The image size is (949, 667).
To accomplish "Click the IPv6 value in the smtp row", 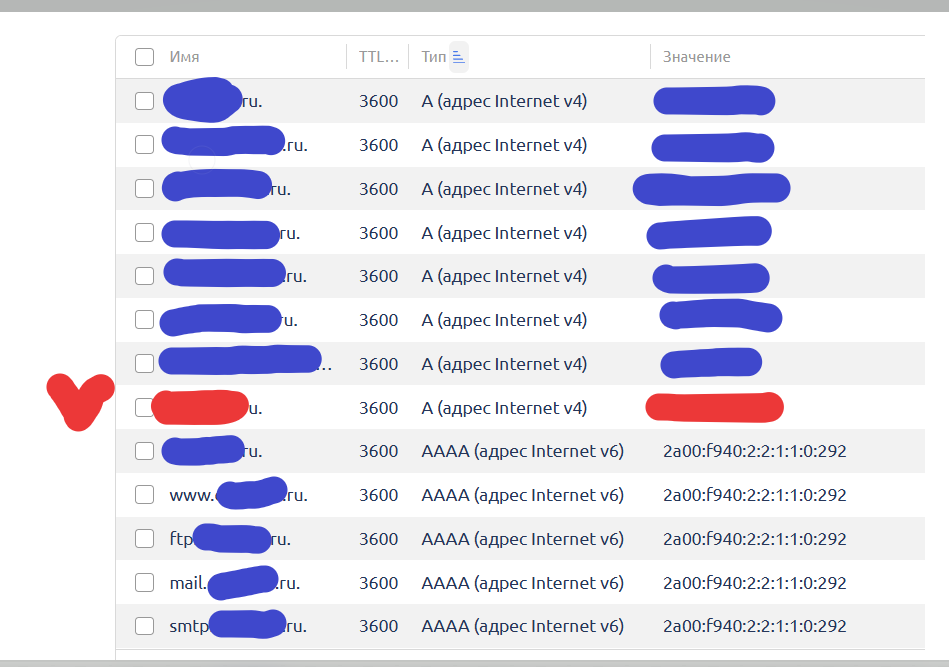I will [754, 626].
